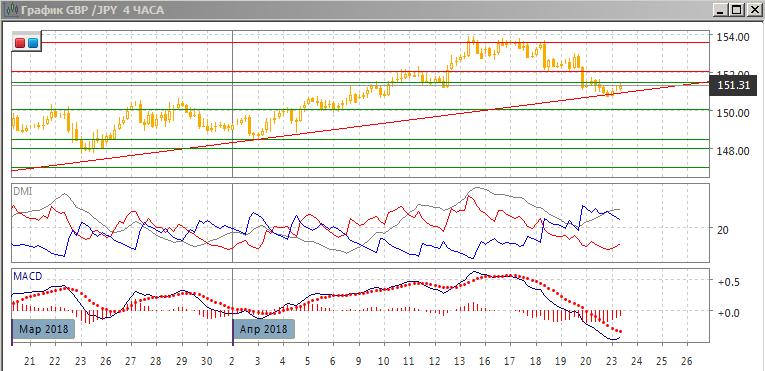Click the DMI level 20 axis label

pos(723,229)
